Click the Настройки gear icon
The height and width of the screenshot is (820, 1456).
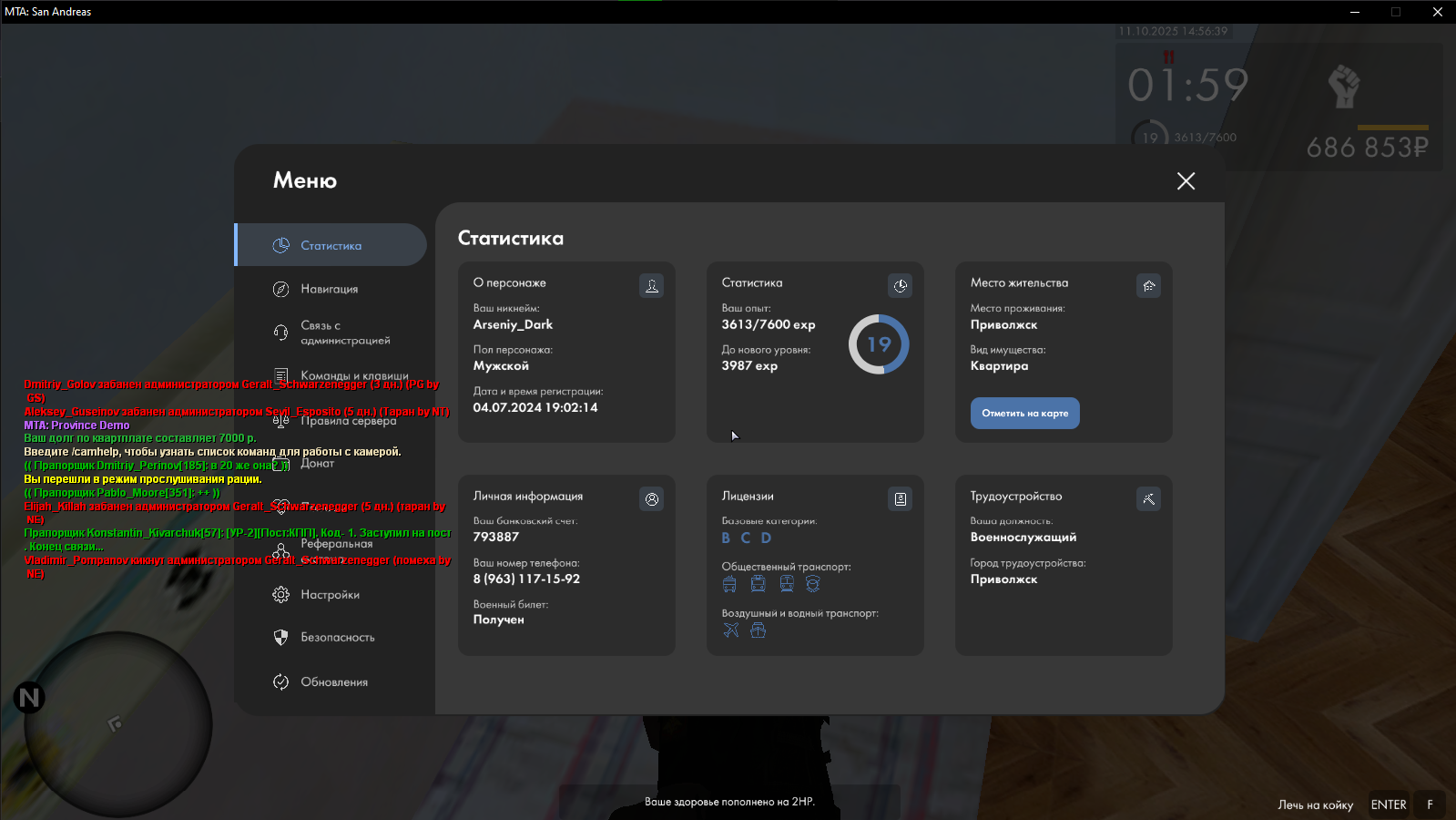(281, 594)
